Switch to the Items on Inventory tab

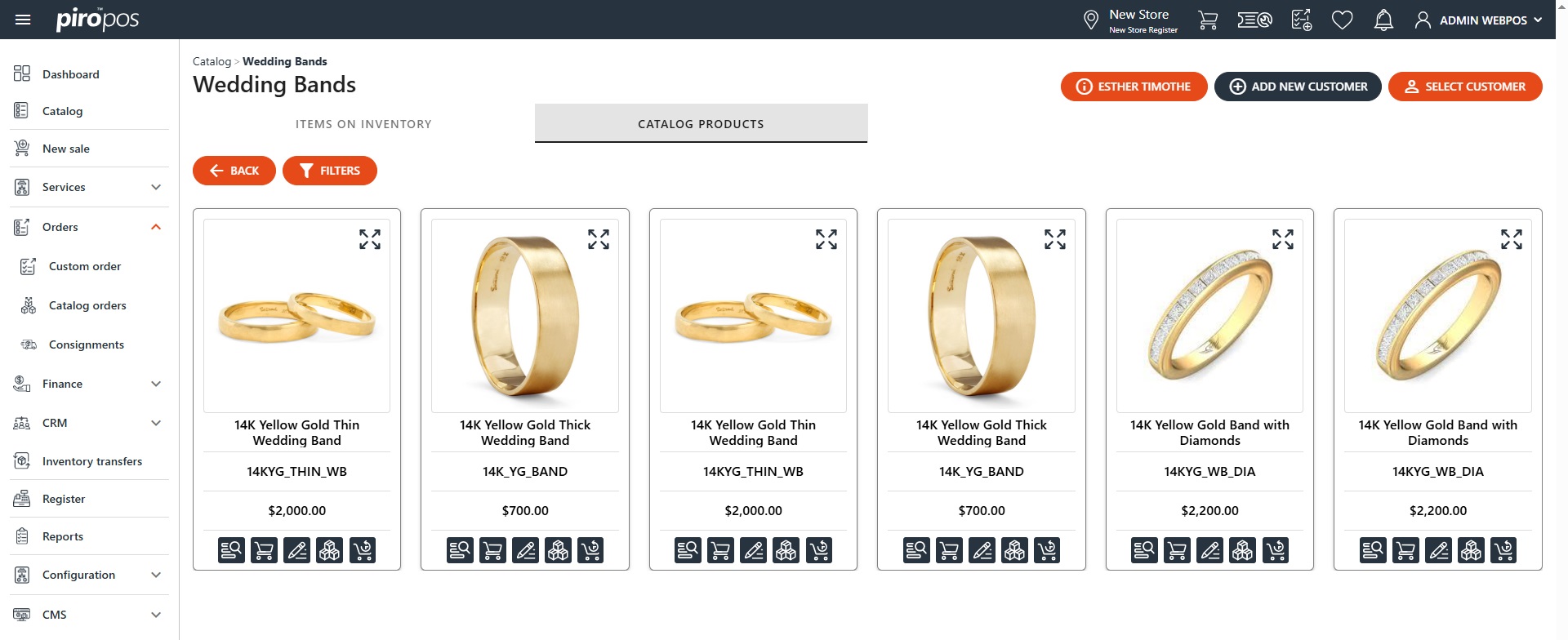[363, 124]
